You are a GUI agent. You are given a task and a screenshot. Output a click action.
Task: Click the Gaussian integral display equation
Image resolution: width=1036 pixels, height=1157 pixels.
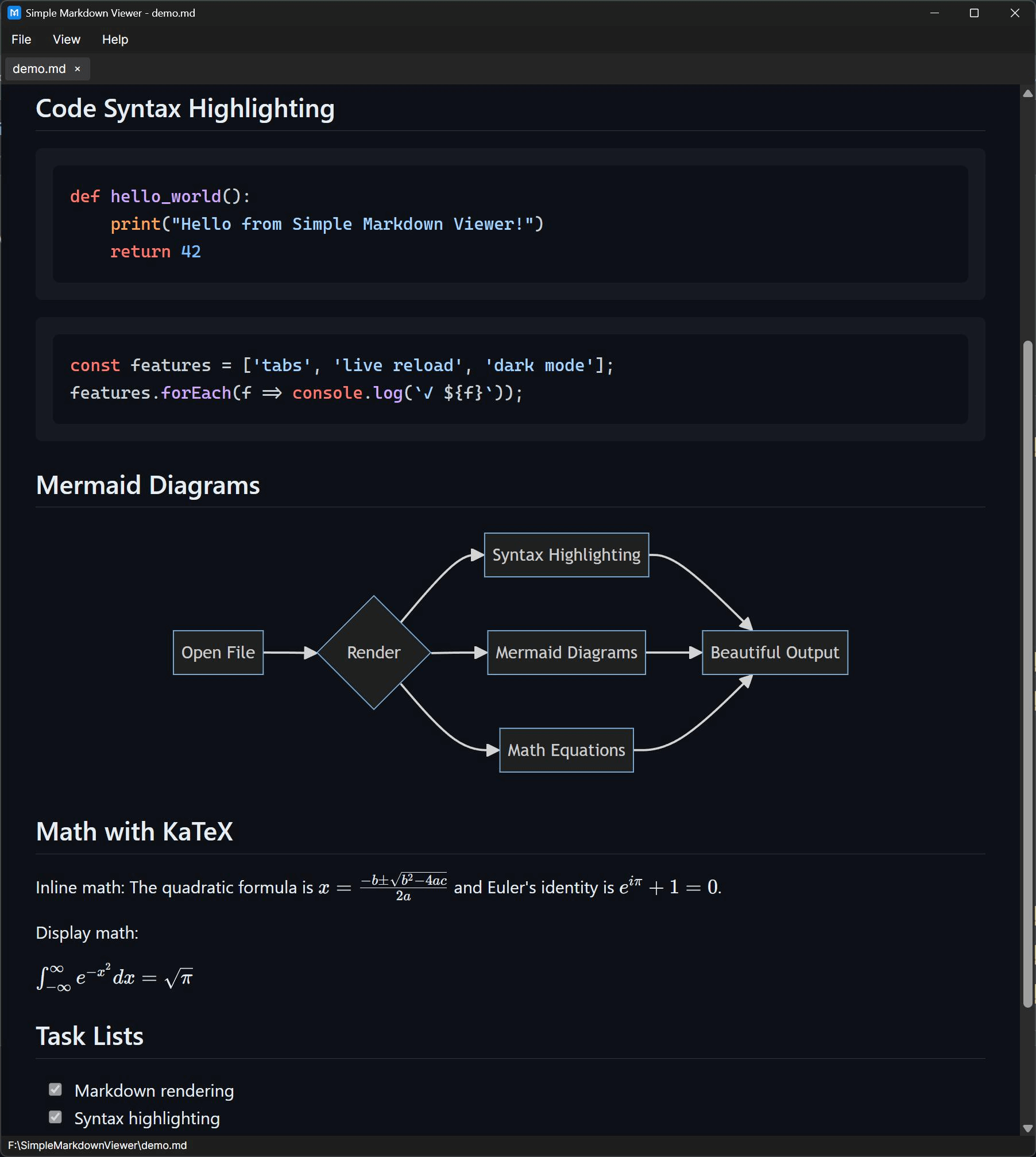click(x=115, y=977)
